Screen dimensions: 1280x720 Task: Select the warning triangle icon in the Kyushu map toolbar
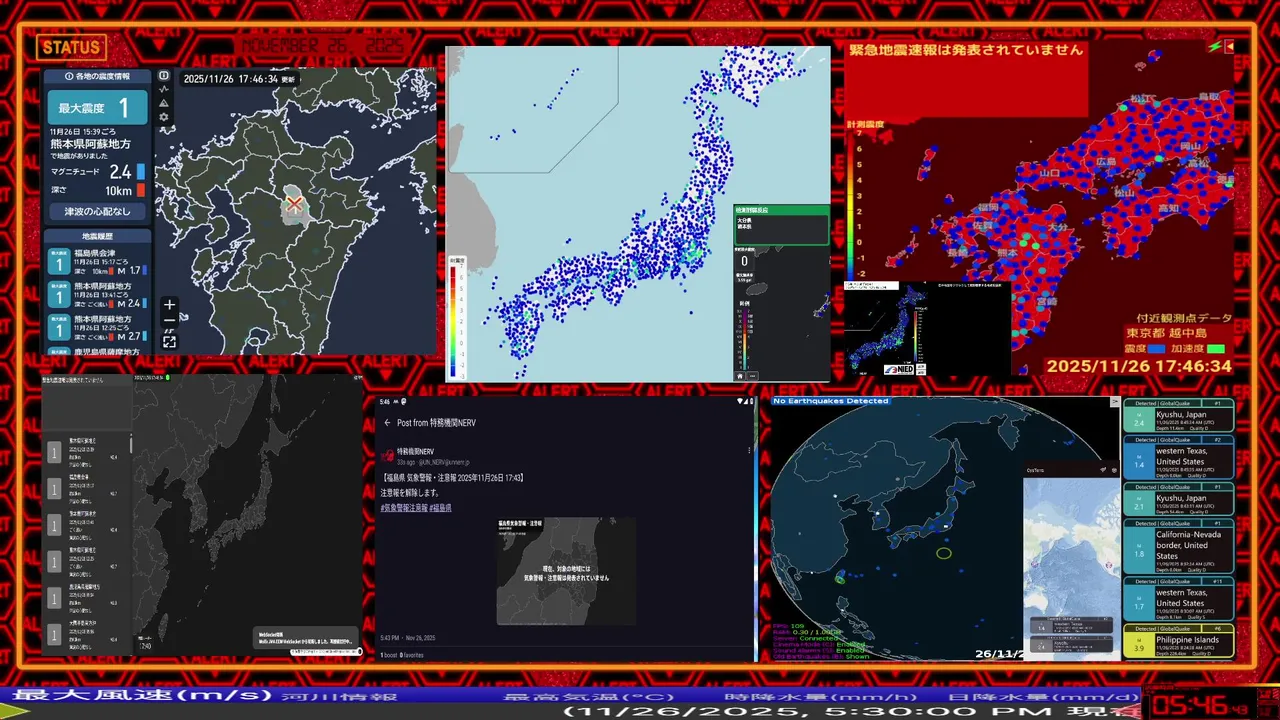click(164, 103)
